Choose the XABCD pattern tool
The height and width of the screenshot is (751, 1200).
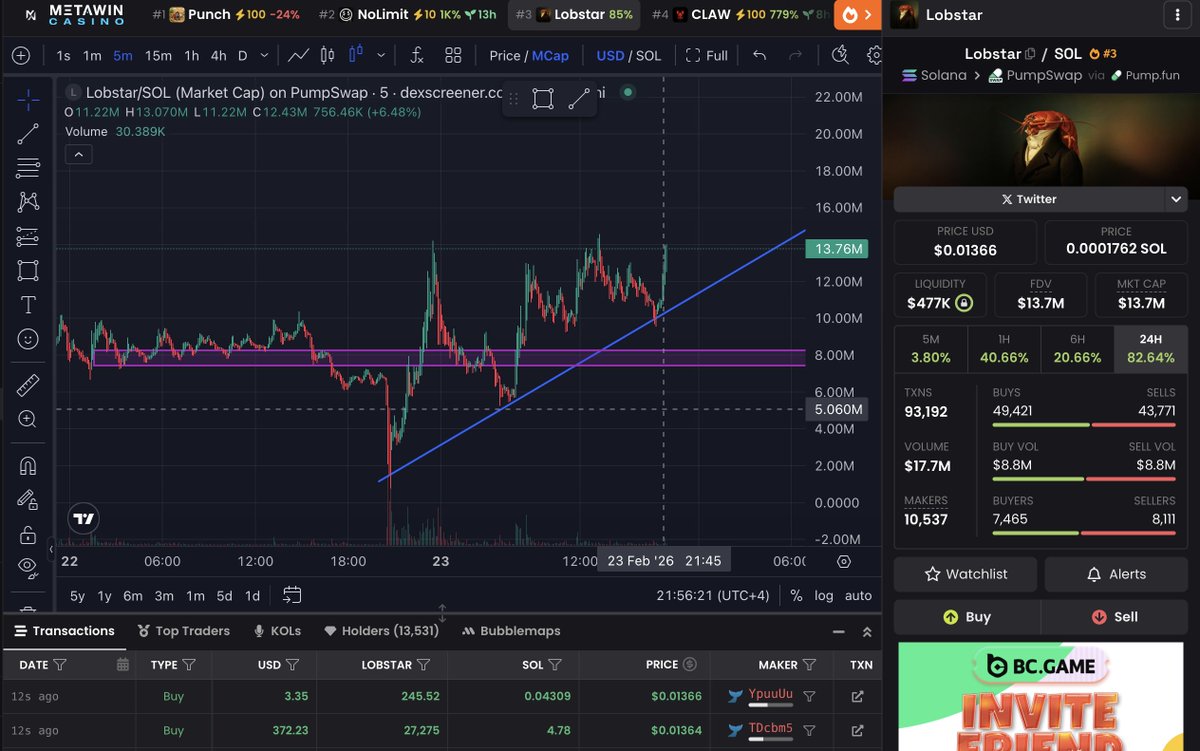click(28, 201)
